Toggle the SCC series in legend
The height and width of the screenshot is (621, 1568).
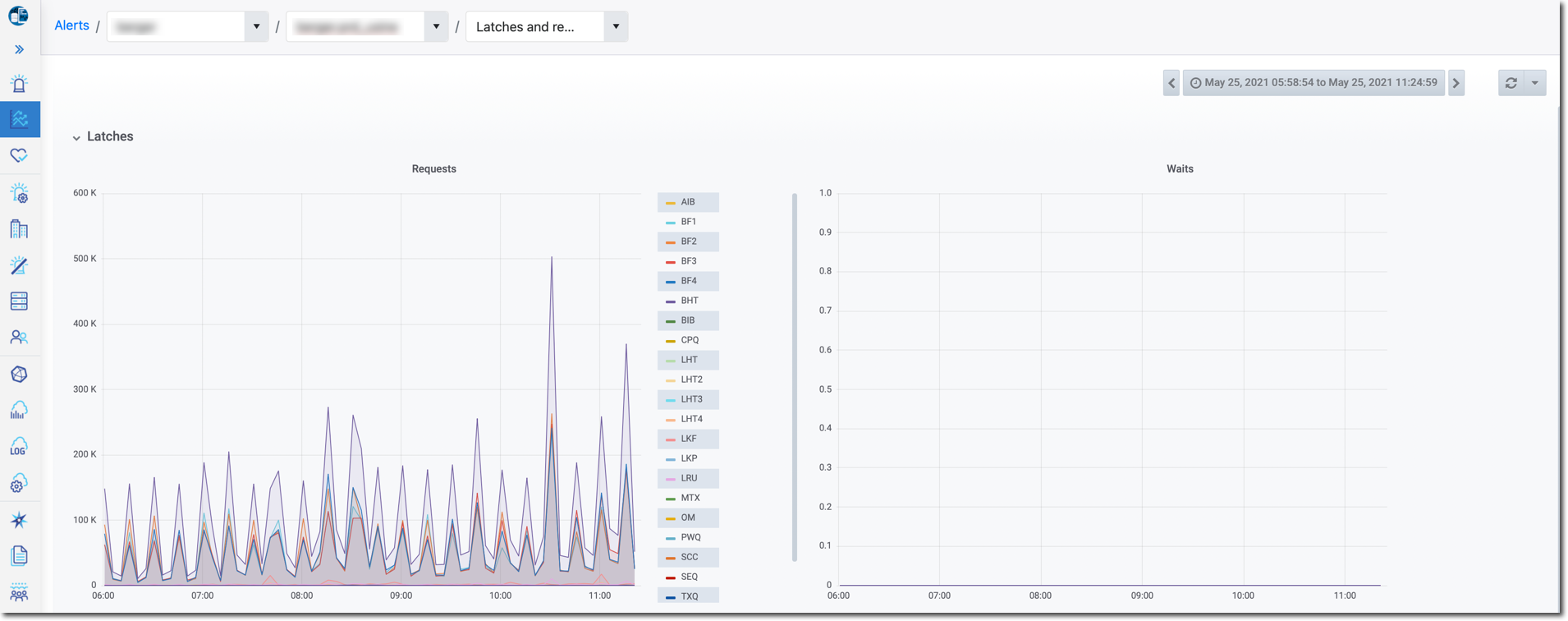coord(689,557)
